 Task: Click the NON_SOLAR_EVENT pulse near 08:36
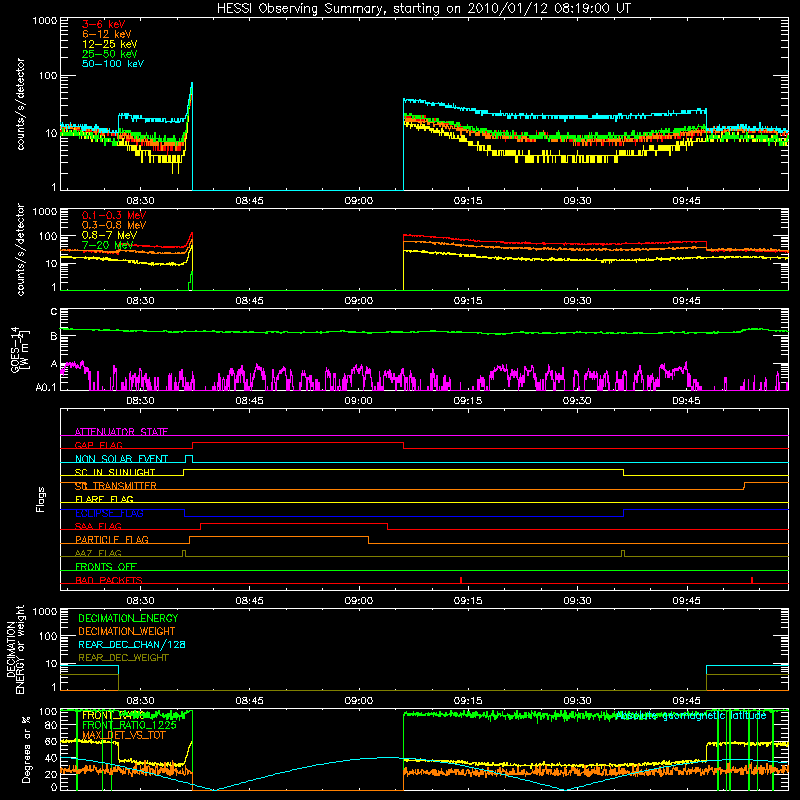tap(189, 458)
